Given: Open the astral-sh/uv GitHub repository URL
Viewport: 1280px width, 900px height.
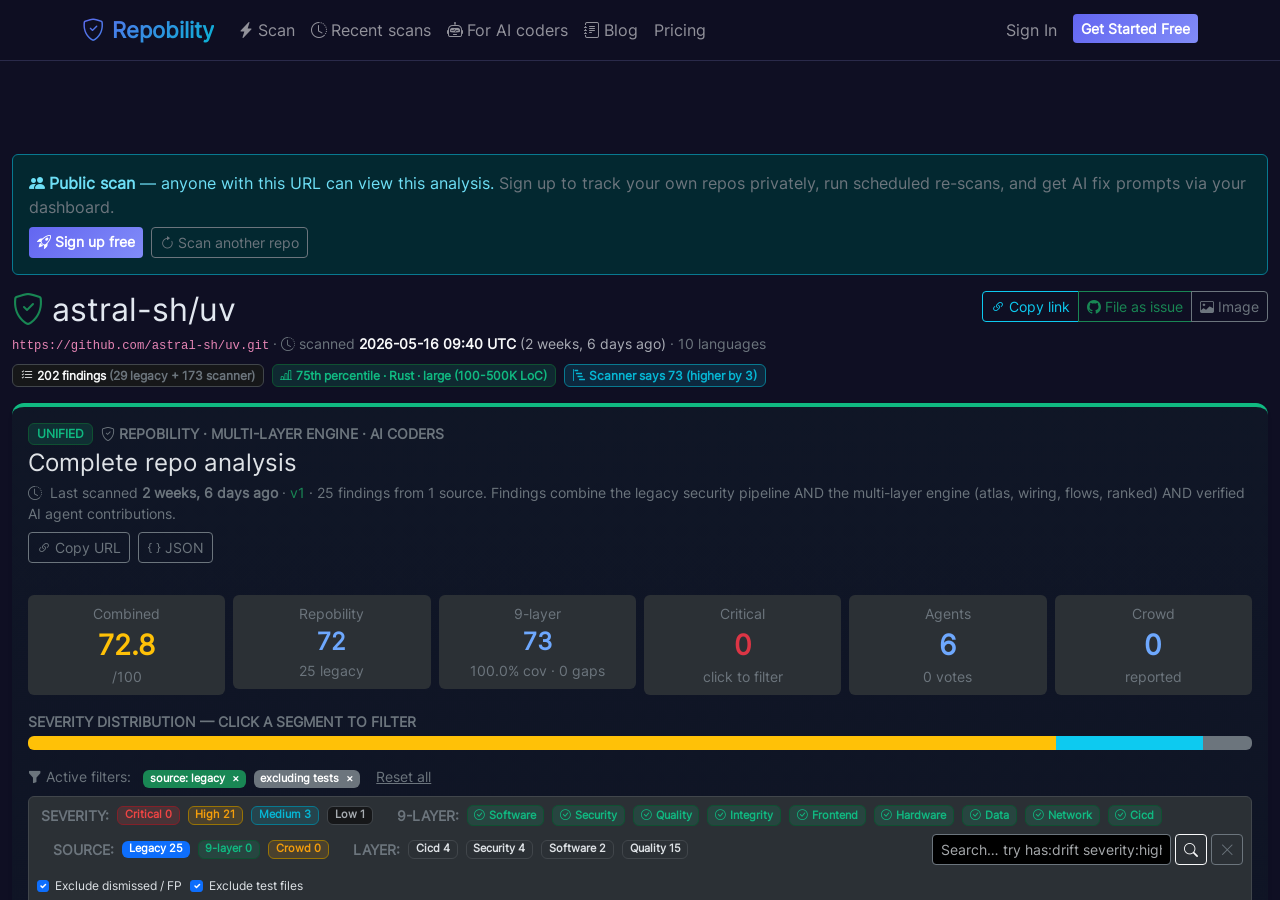Looking at the screenshot, I should [141, 345].
